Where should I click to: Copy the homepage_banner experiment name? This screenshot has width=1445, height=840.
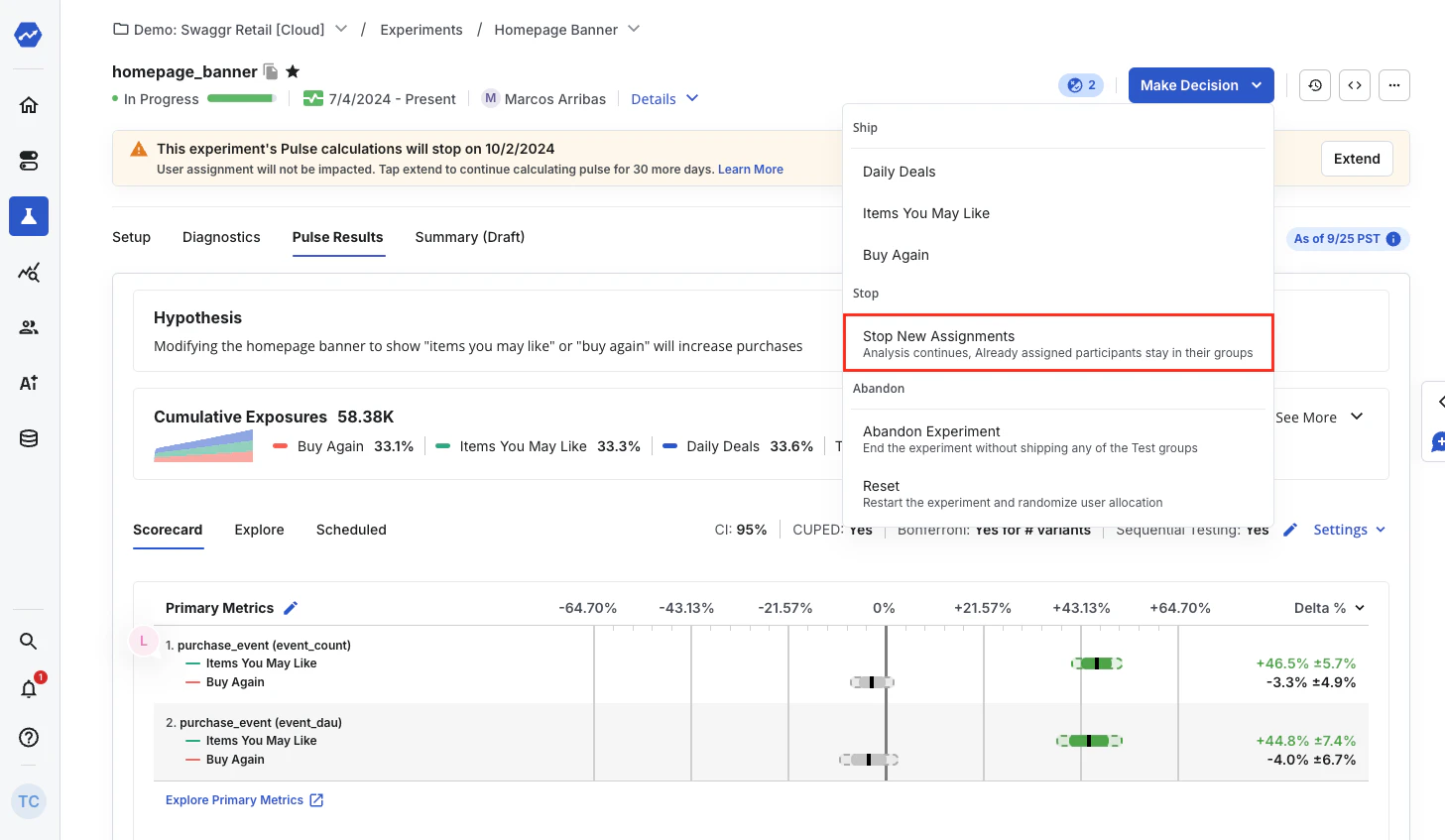click(271, 71)
